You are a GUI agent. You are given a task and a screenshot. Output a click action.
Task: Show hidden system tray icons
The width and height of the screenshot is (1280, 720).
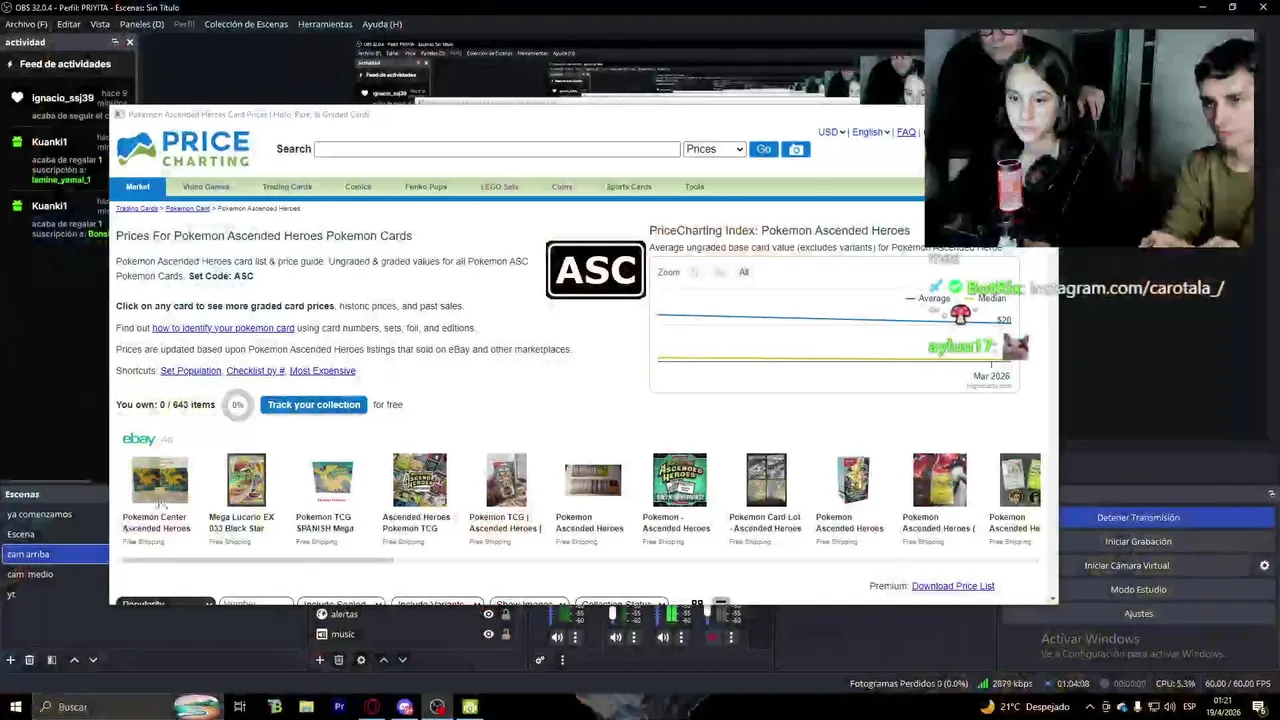(1091, 707)
